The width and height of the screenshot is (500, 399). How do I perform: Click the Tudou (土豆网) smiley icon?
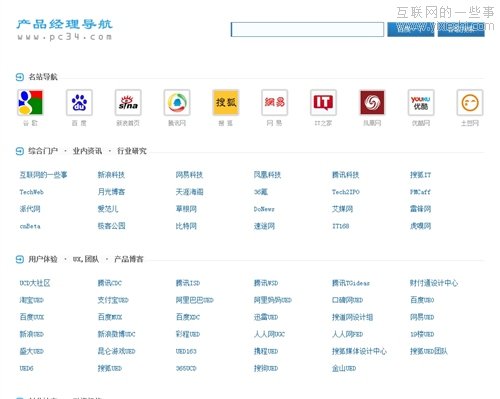(x=470, y=102)
